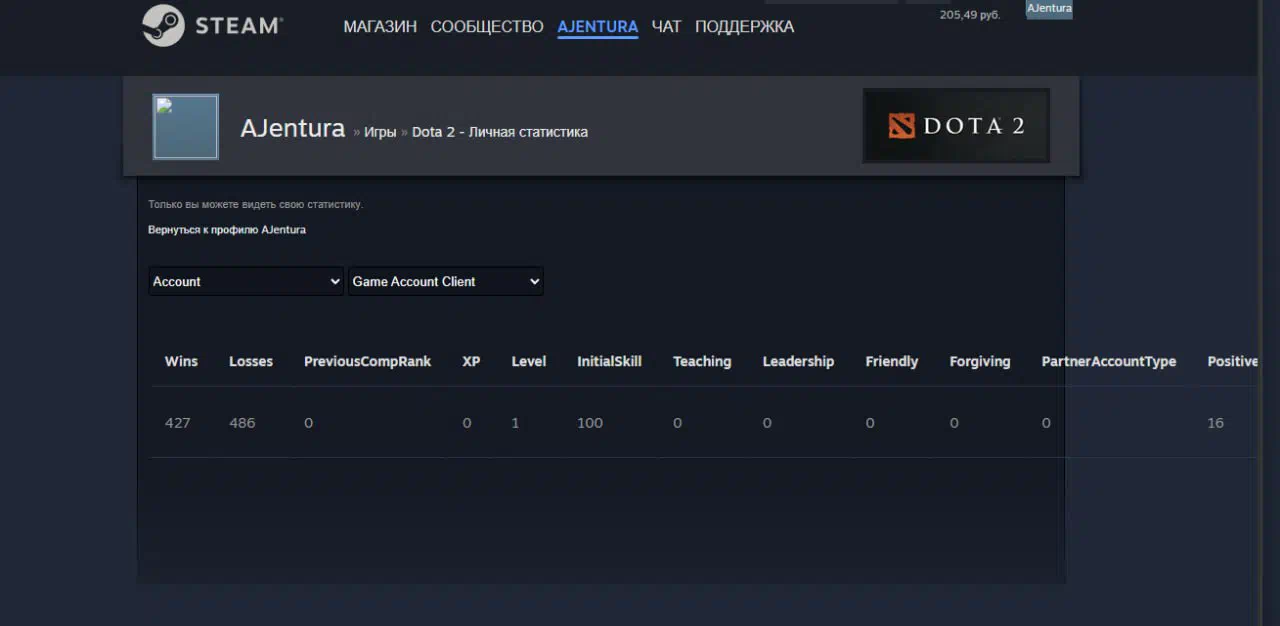Follow the Игры breadcrumb link

click(380, 132)
